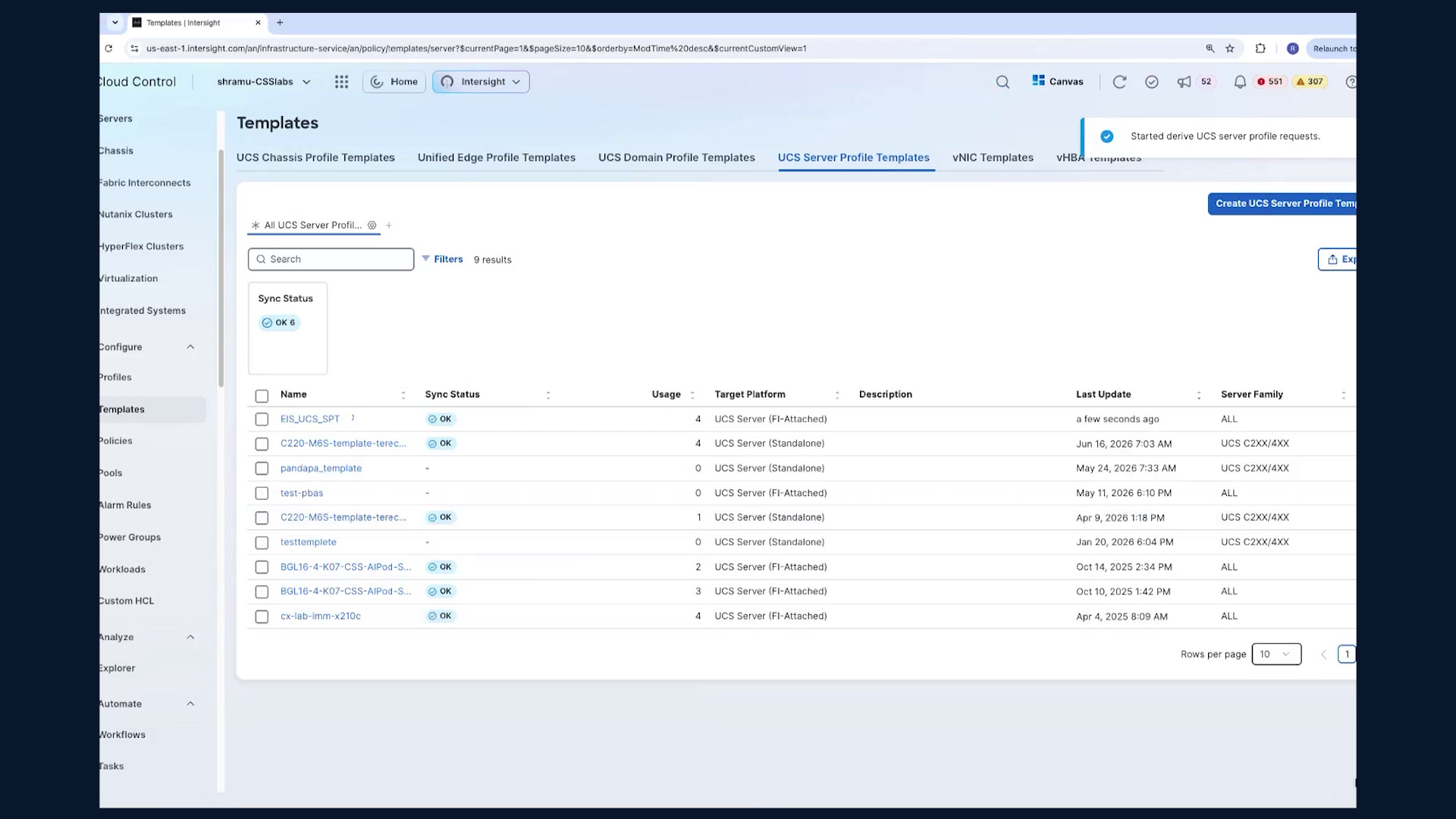The height and width of the screenshot is (819, 1456).
Task: Switch to UCS Chassis Profile Templates tab
Action: pos(315,158)
